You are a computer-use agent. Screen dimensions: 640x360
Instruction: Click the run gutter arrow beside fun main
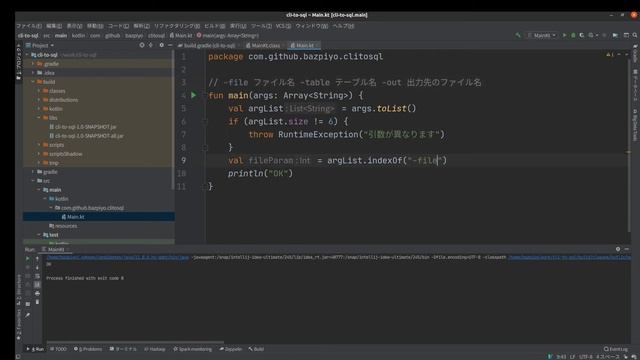pyautogui.click(x=193, y=95)
